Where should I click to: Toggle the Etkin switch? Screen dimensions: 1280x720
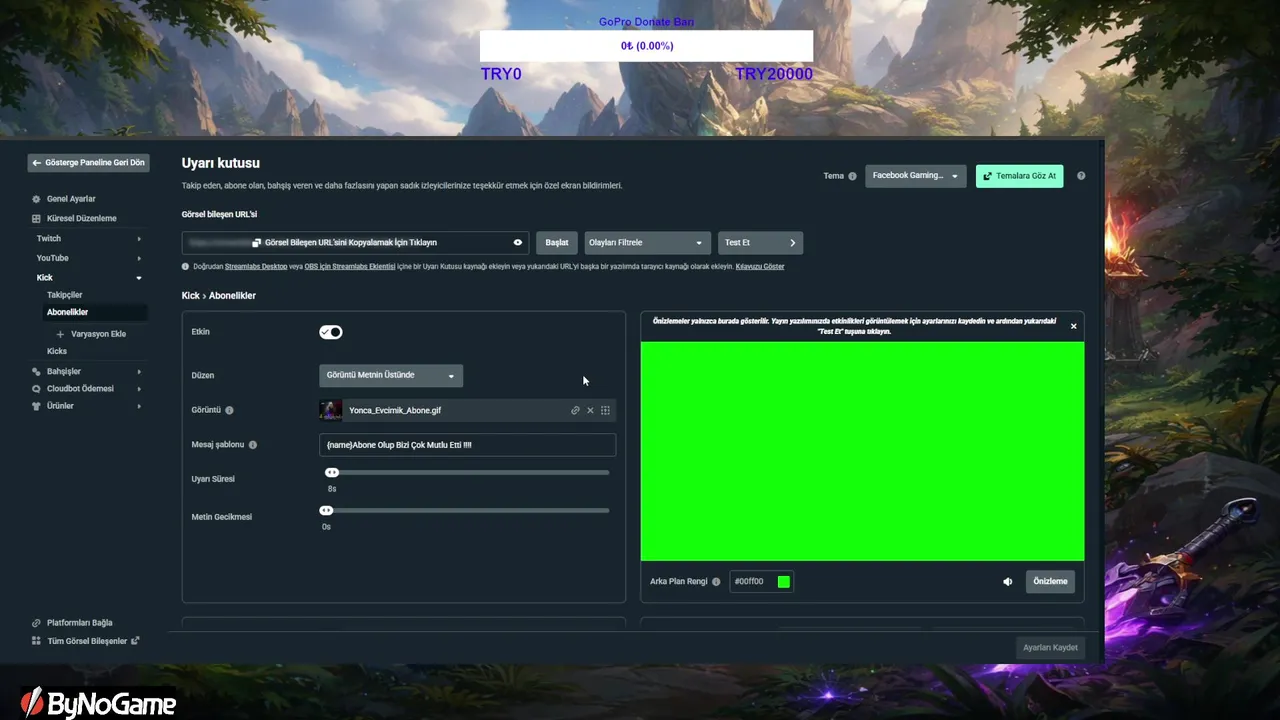click(330, 332)
